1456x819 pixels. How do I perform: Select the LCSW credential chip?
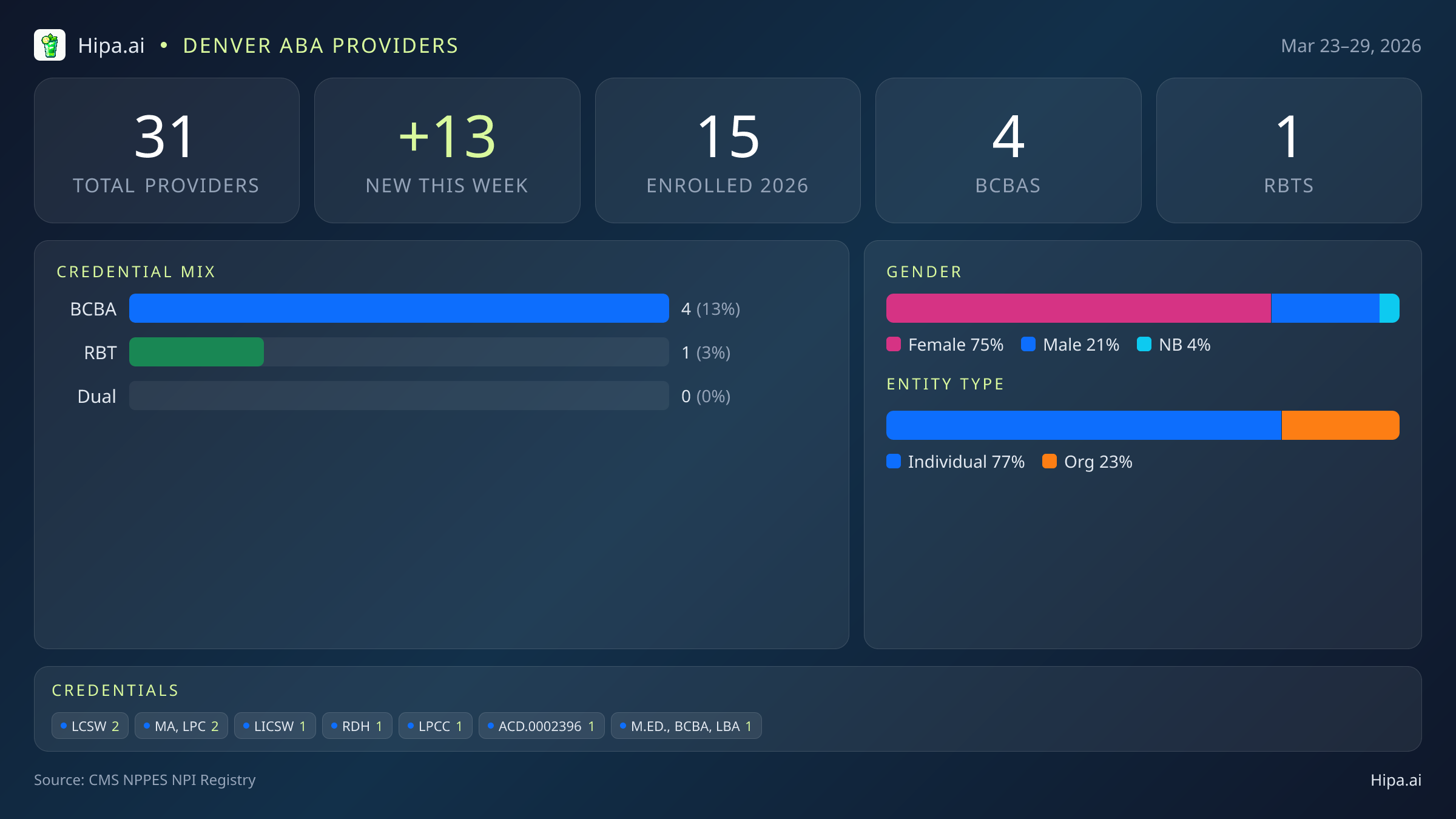point(90,726)
